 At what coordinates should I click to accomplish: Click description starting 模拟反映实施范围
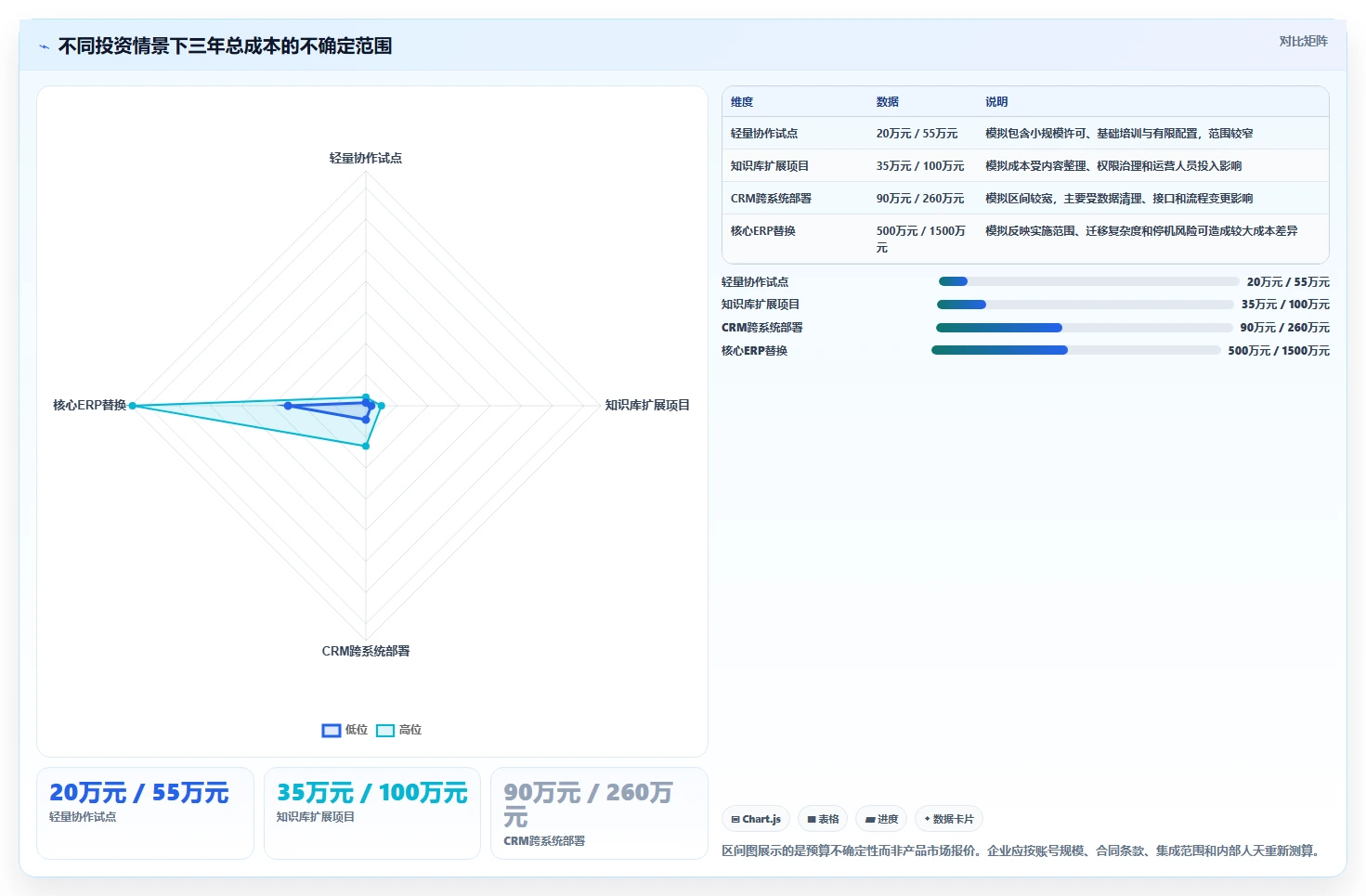[x=1141, y=231]
